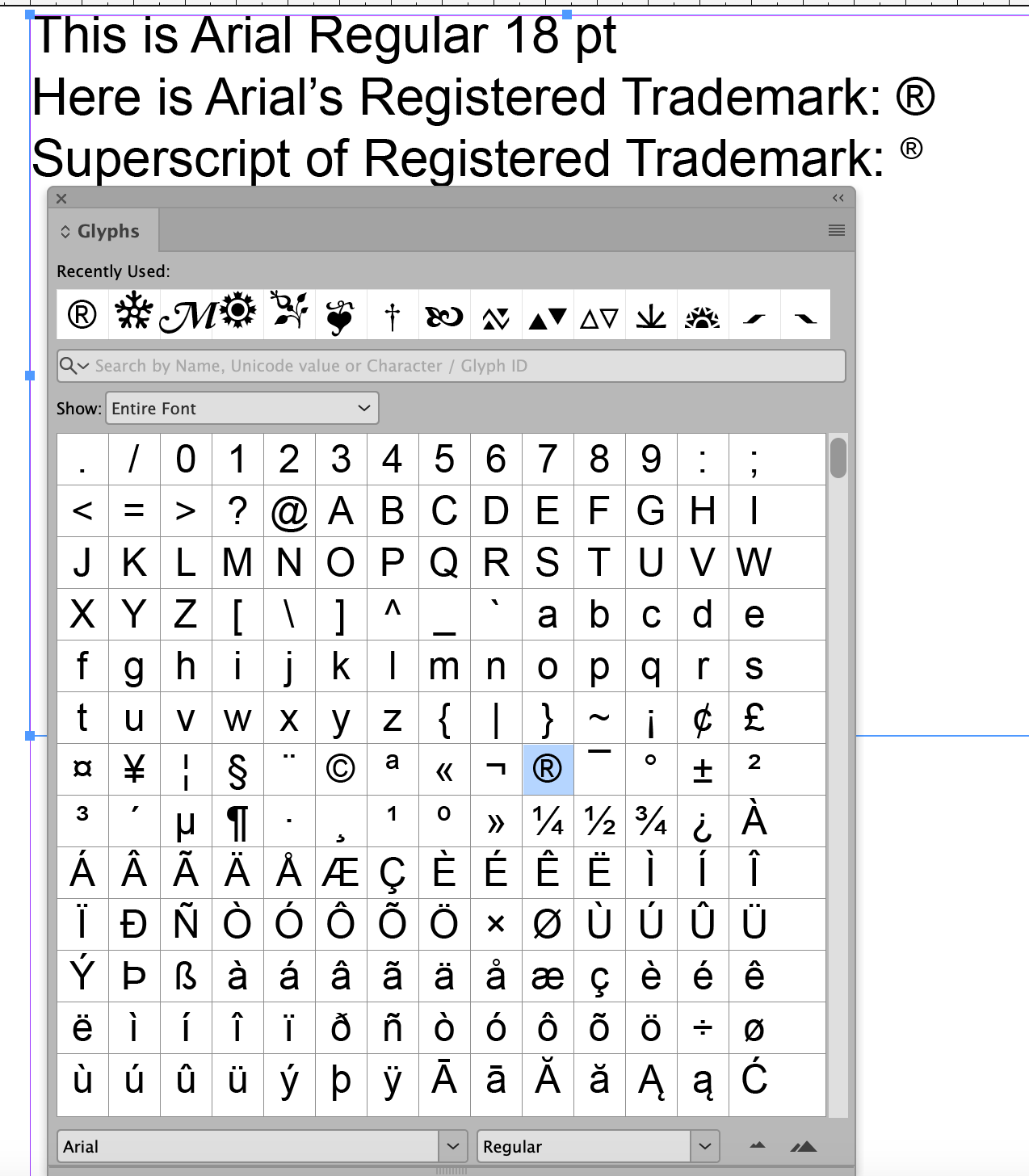The width and height of the screenshot is (1029, 1176).
Task: Select the dagger glyph in Recently Used
Action: point(392,314)
